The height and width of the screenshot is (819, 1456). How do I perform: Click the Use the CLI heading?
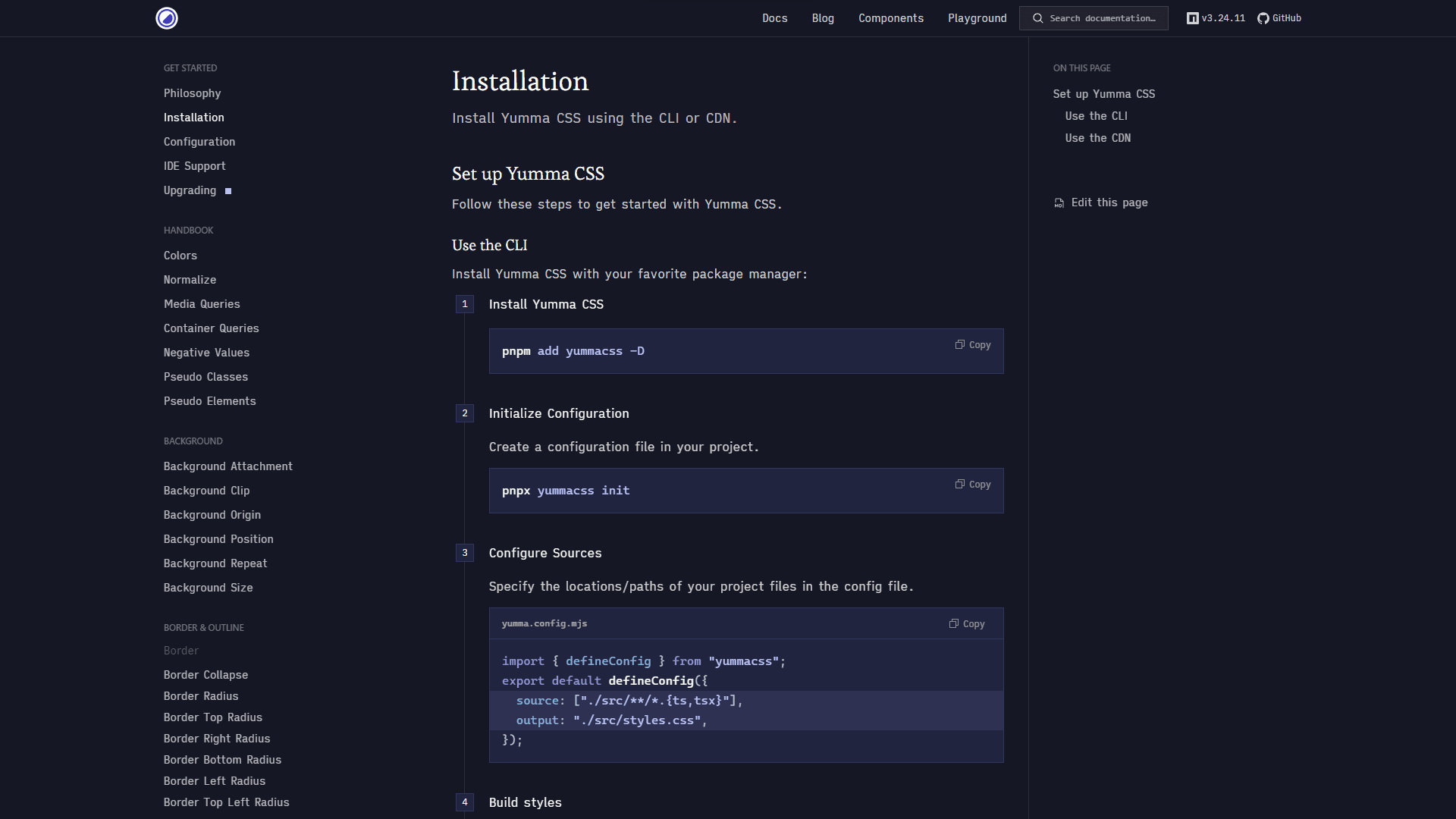tap(490, 245)
